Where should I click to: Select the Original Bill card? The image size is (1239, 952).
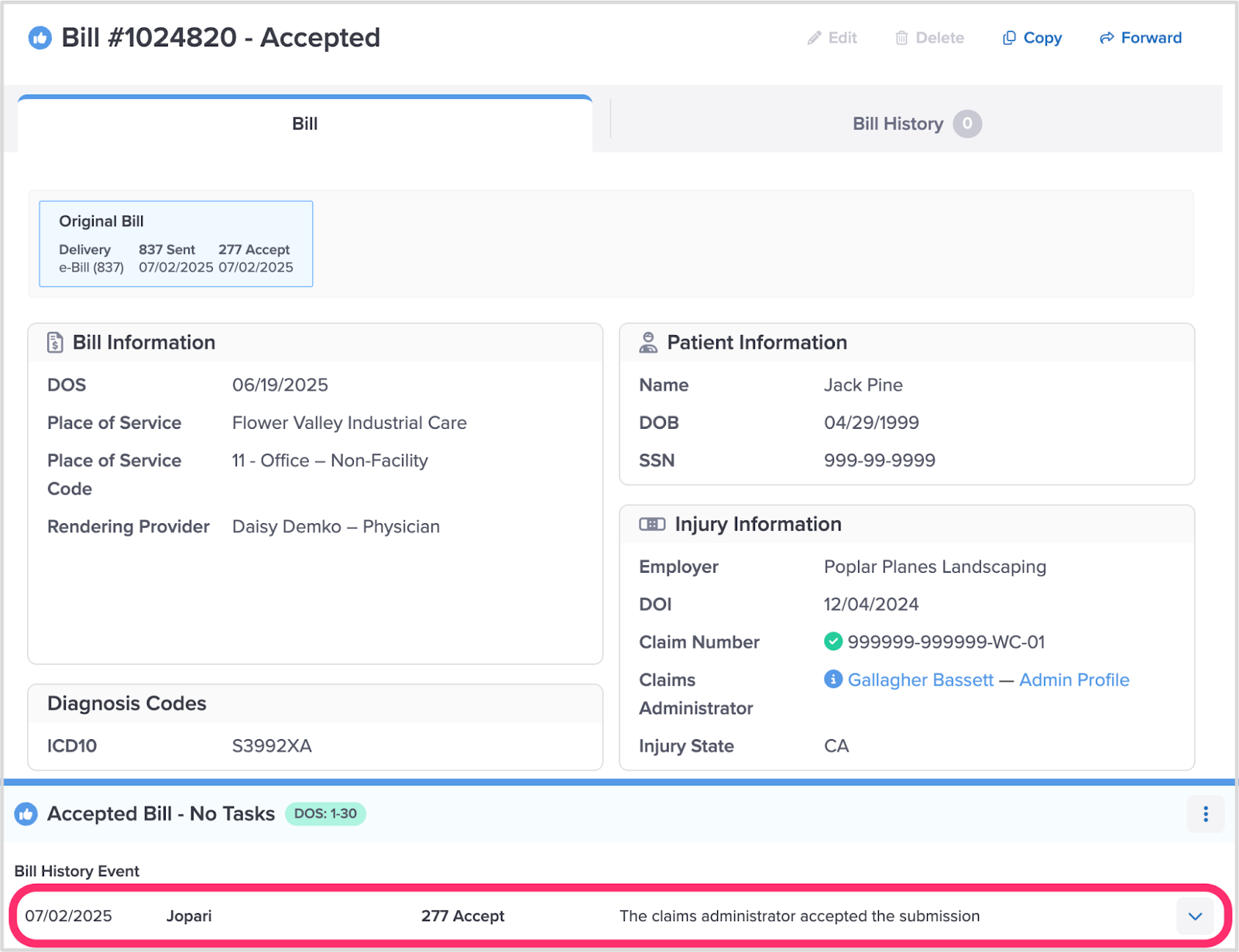[176, 244]
